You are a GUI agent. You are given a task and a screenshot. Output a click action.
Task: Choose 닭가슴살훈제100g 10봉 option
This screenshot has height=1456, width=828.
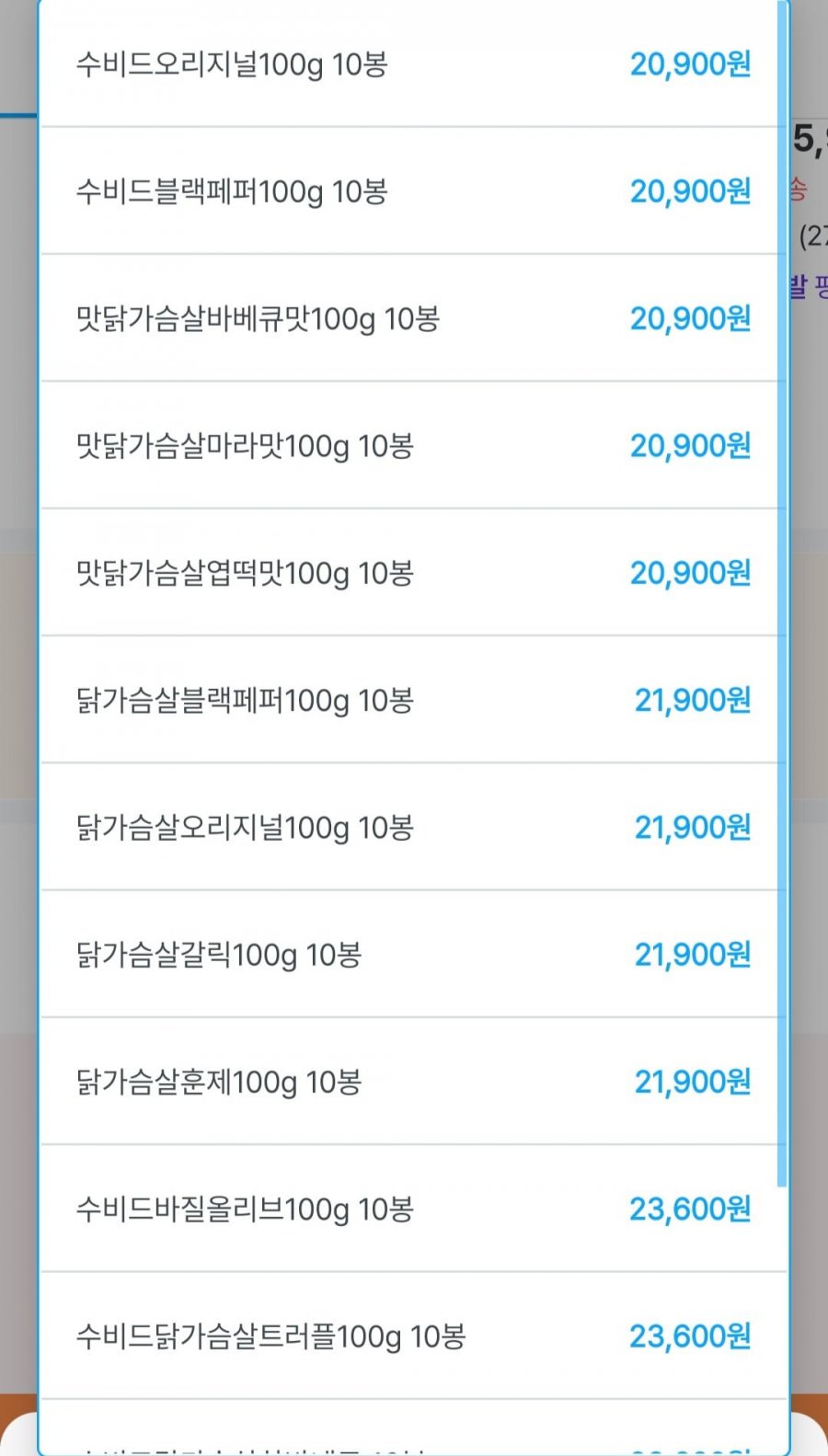pyautogui.click(x=219, y=1082)
